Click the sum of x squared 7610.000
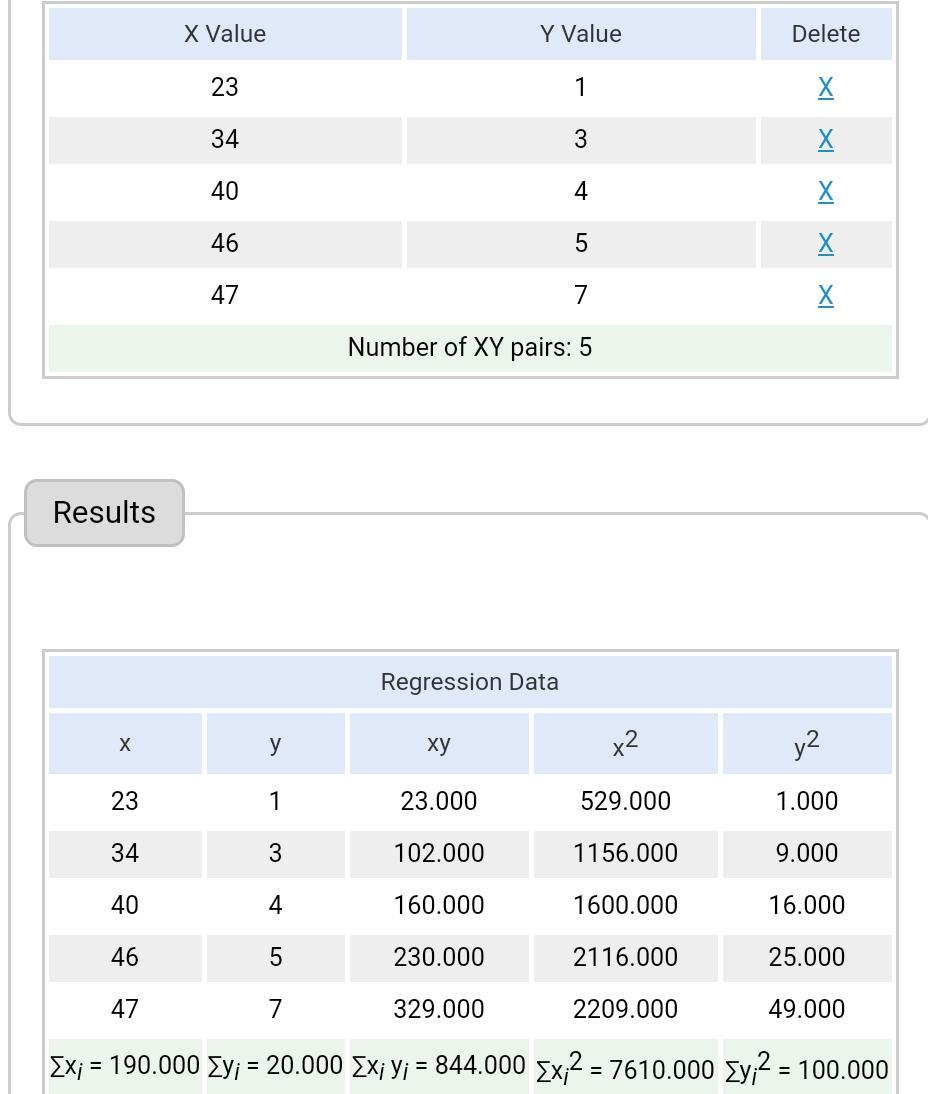This screenshot has width=928, height=1094. click(x=625, y=1068)
